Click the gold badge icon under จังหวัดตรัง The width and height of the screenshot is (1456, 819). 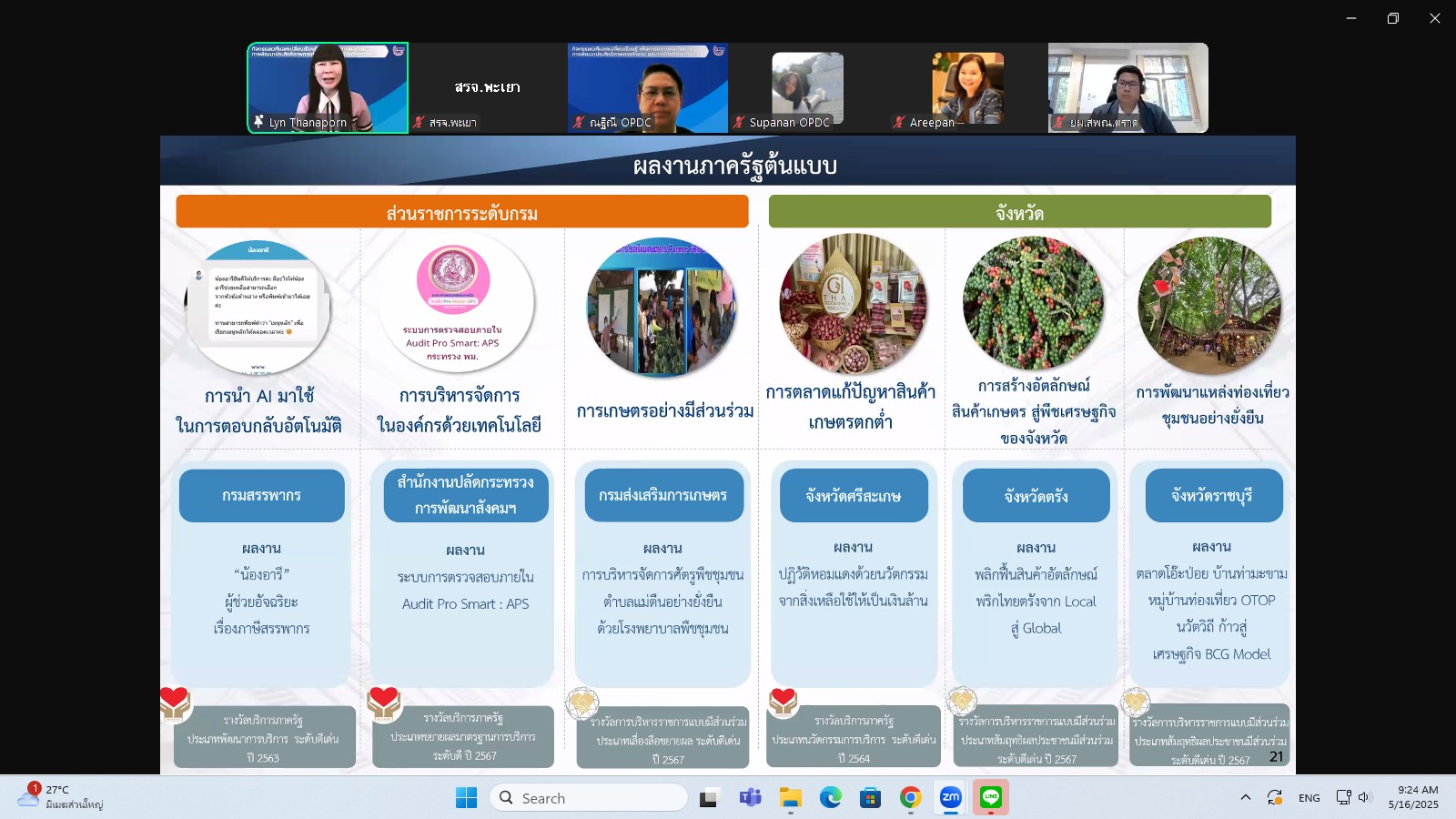[x=962, y=702]
